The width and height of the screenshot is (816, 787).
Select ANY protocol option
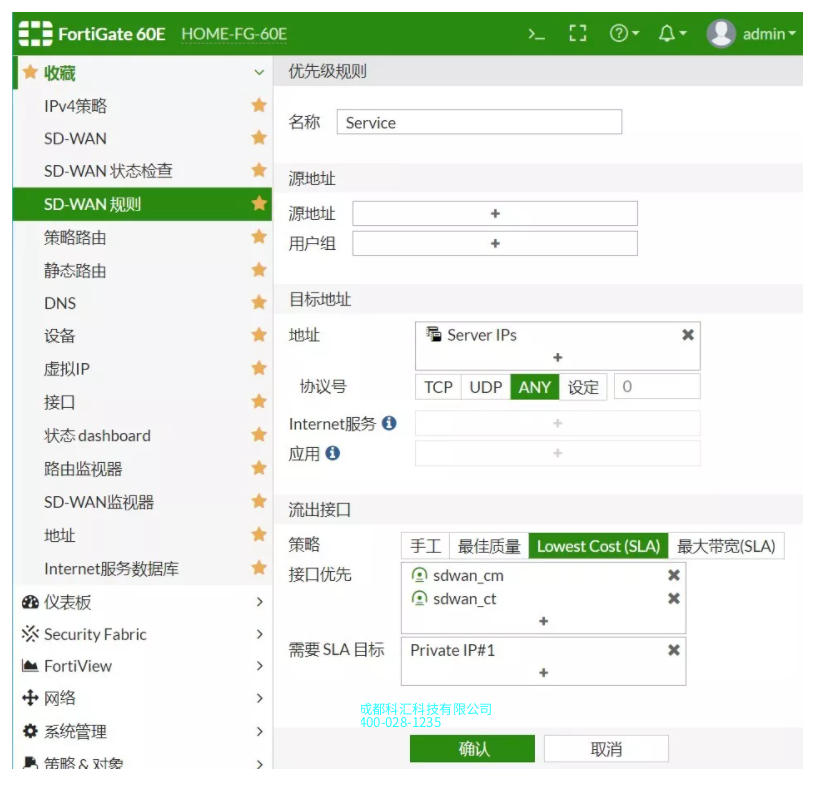pos(534,387)
